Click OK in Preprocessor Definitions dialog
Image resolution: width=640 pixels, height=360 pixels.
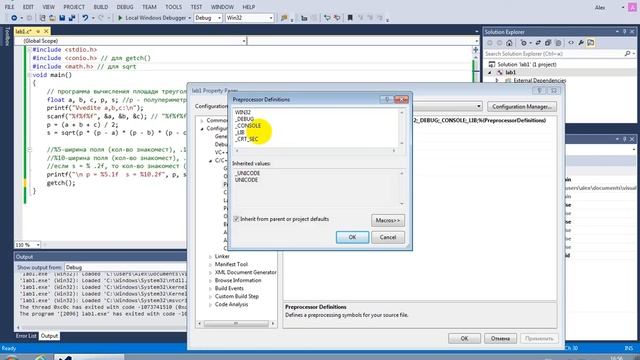coord(352,237)
